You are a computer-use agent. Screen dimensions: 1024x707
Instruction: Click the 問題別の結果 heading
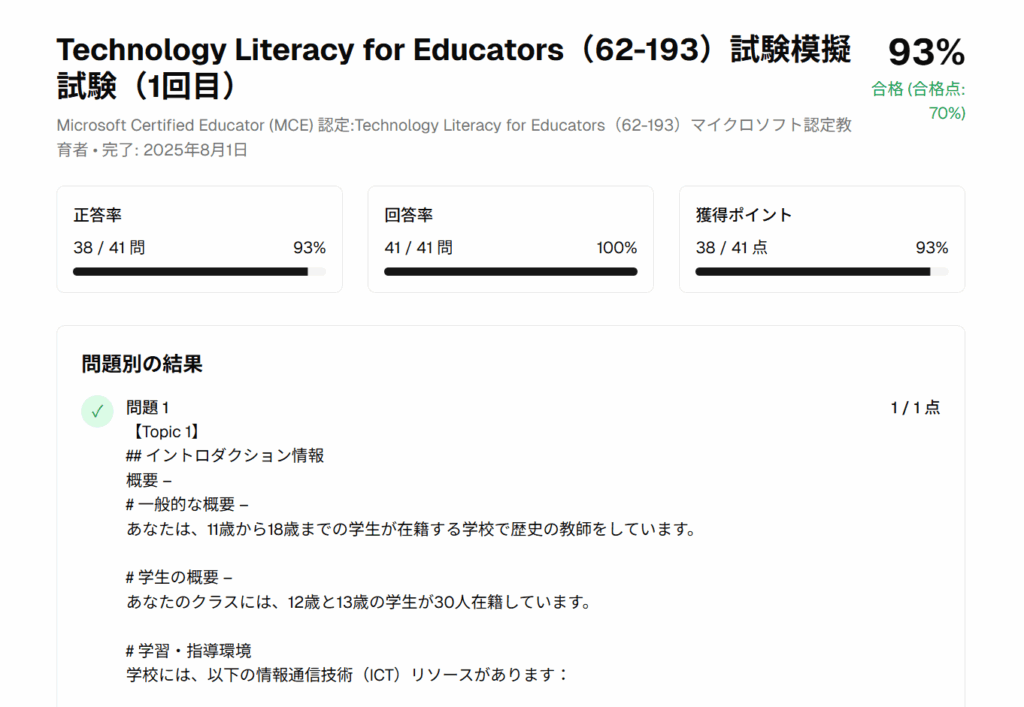[142, 364]
